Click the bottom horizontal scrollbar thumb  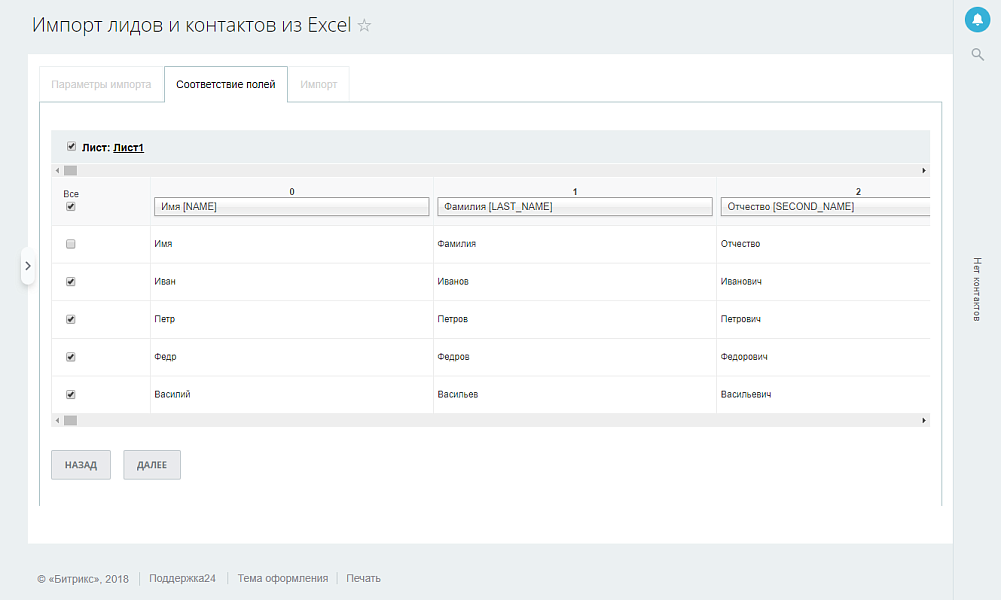point(69,420)
